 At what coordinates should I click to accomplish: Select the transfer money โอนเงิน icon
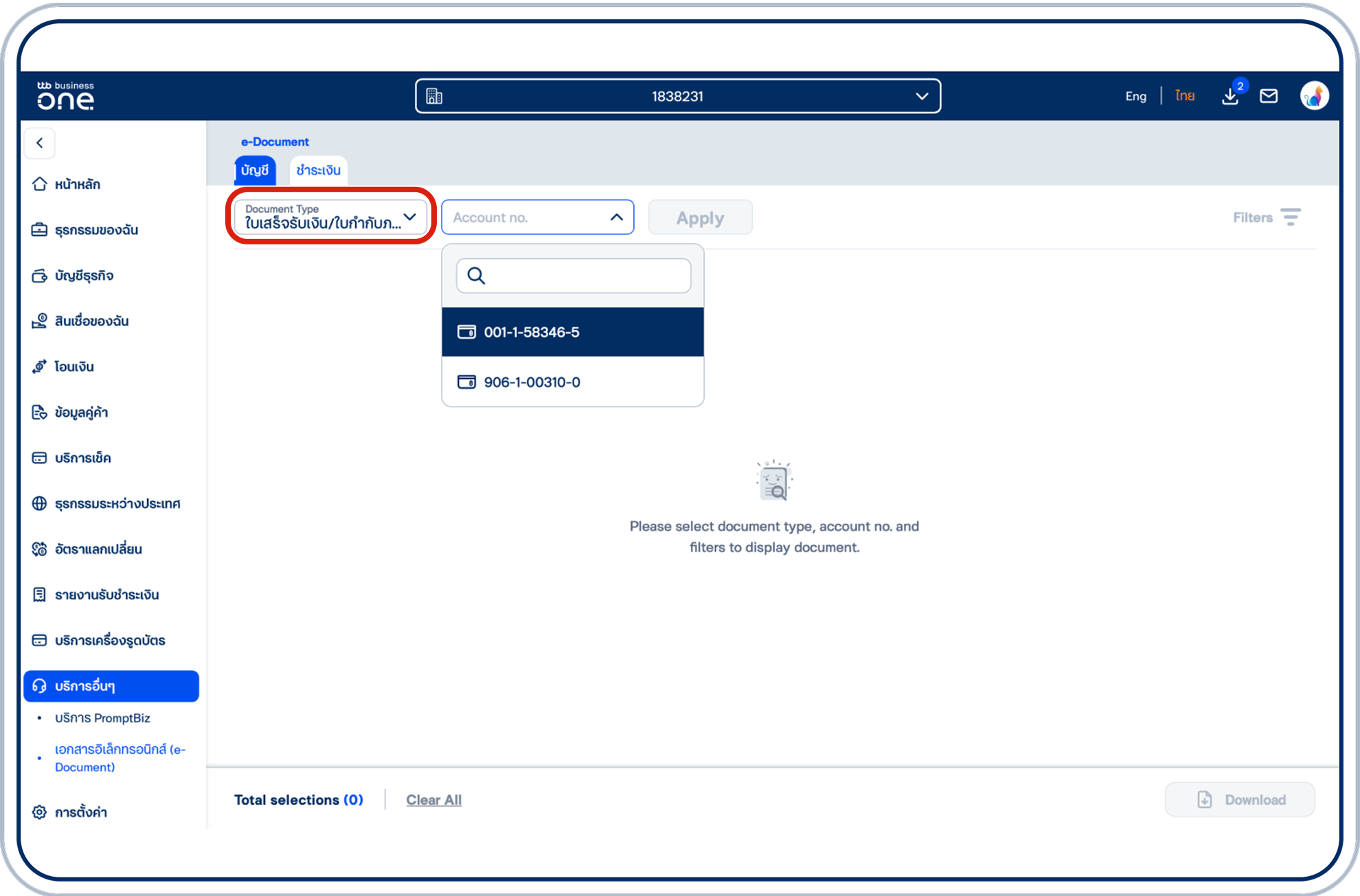tap(40, 366)
